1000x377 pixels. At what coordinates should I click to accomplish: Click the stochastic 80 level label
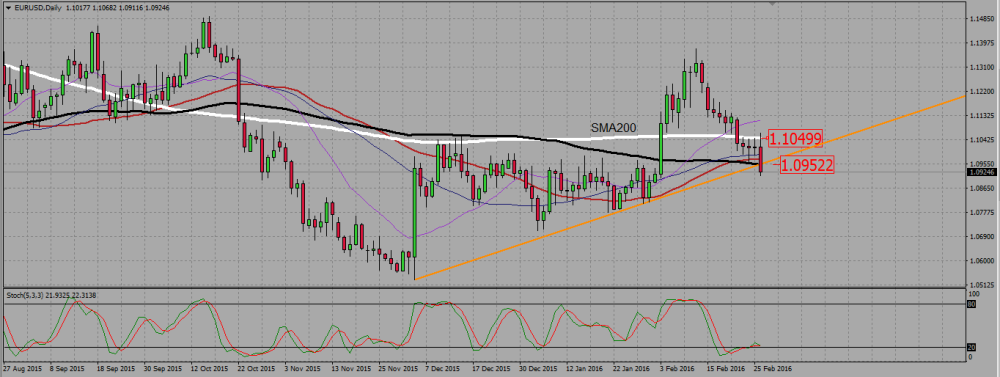[x=972, y=304]
